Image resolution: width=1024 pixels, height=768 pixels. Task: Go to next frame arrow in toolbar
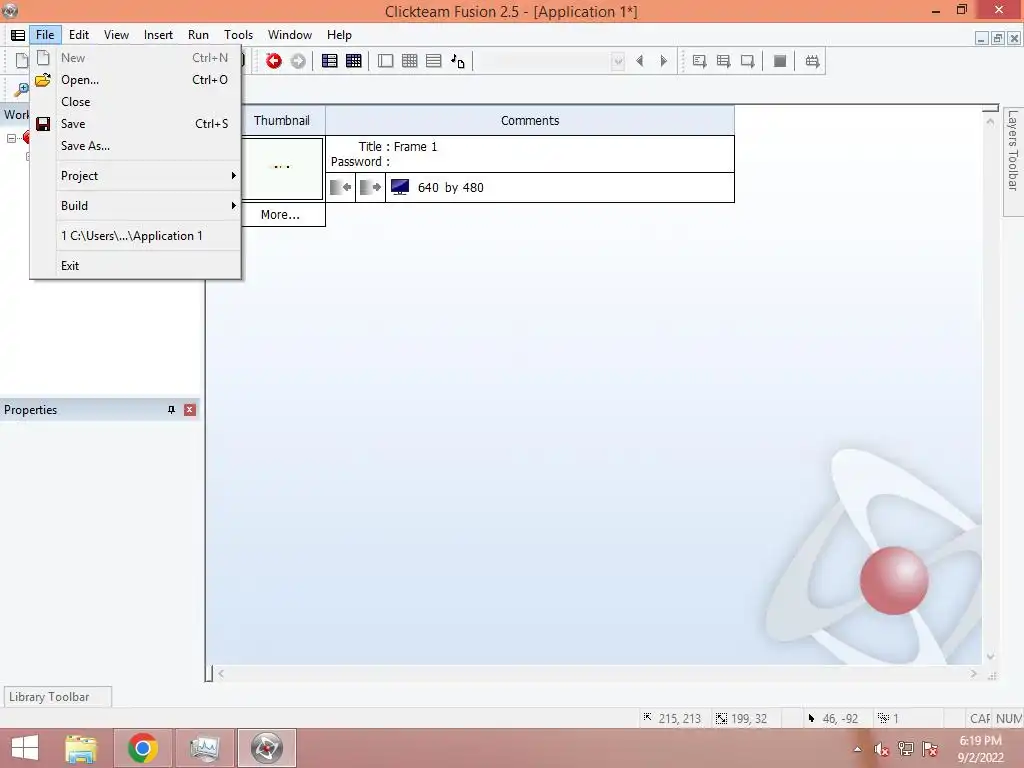pos(664,61)
